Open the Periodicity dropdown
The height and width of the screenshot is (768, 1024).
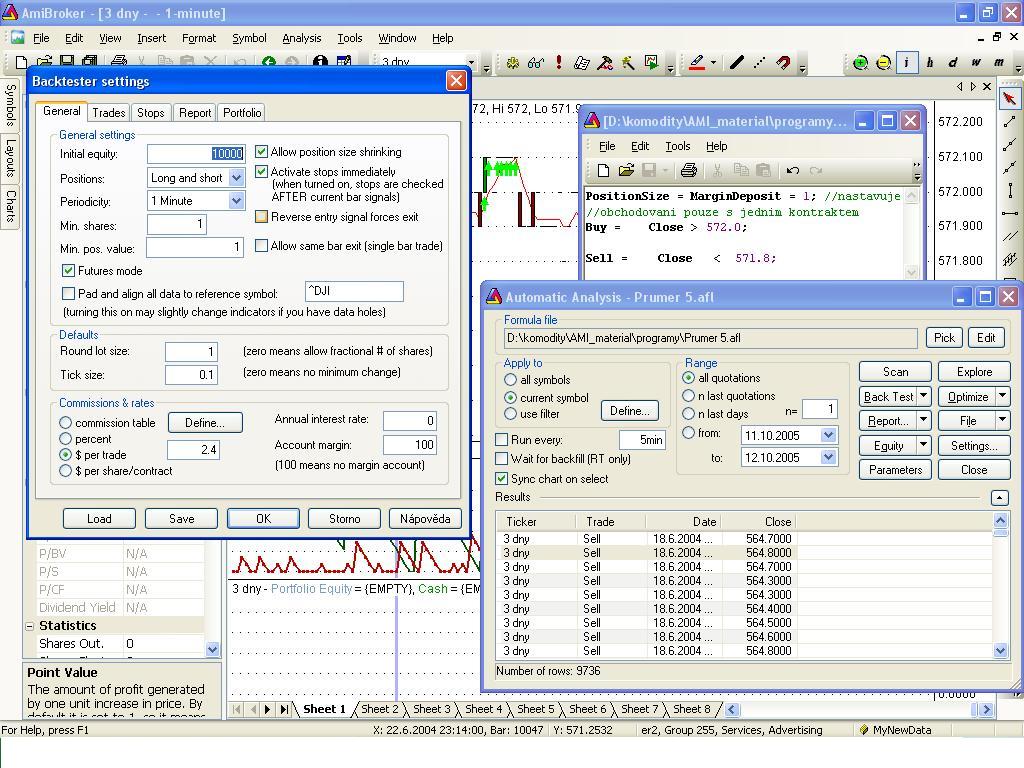236,201
